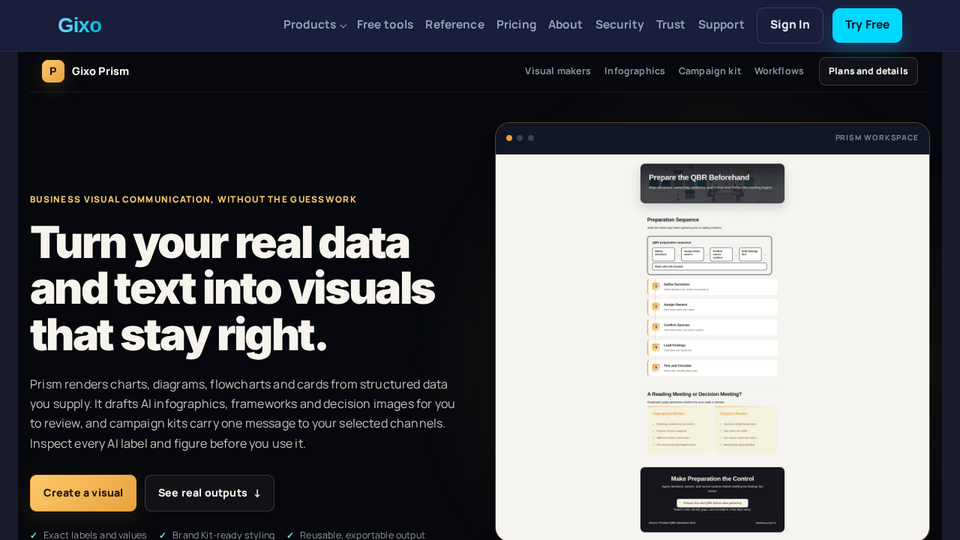
Task: Click the Turn your real data headline
Action: click(x=233, y=288)
